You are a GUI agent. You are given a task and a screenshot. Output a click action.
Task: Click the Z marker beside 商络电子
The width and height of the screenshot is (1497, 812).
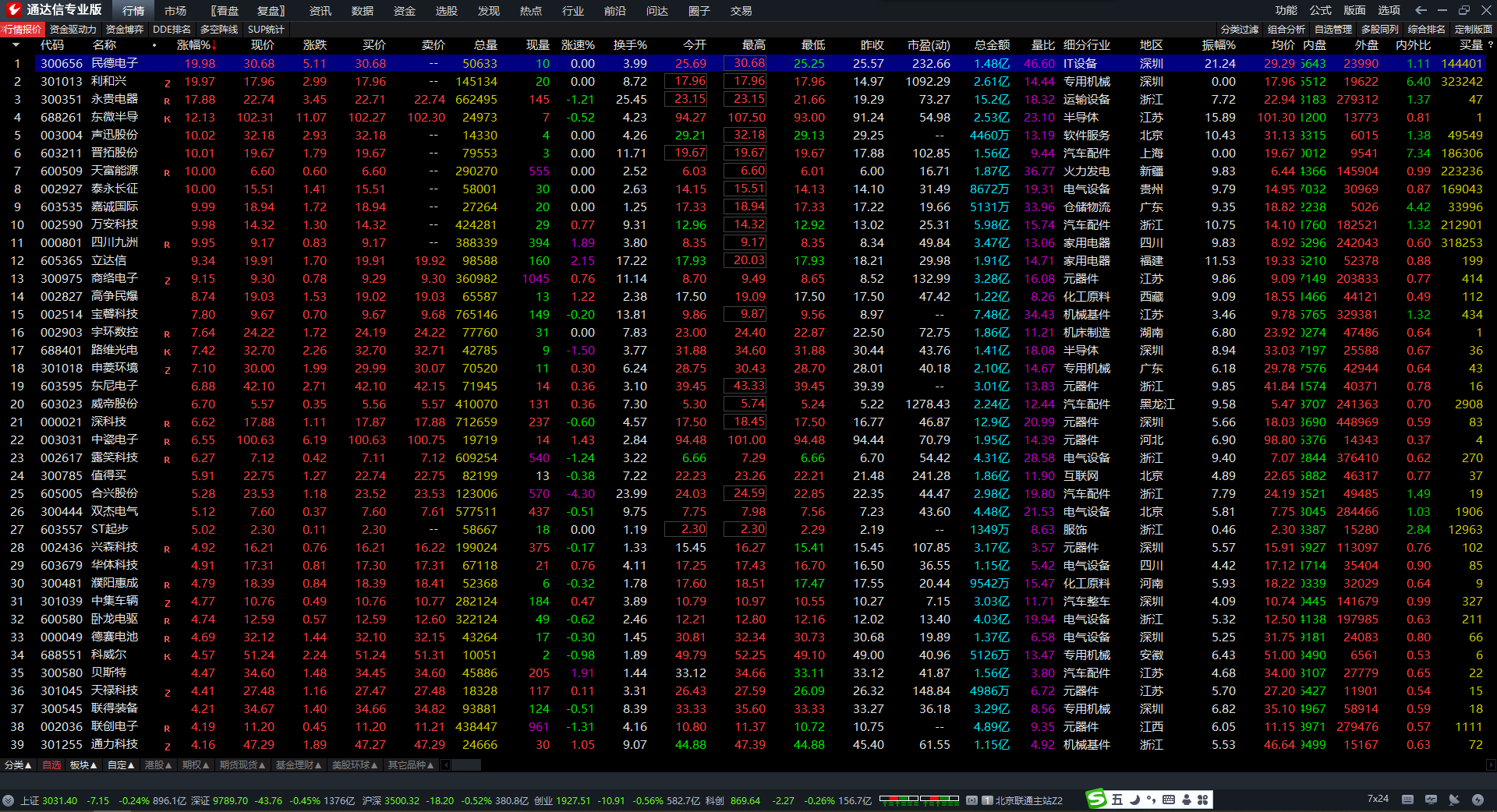click(x=167, y=280)
